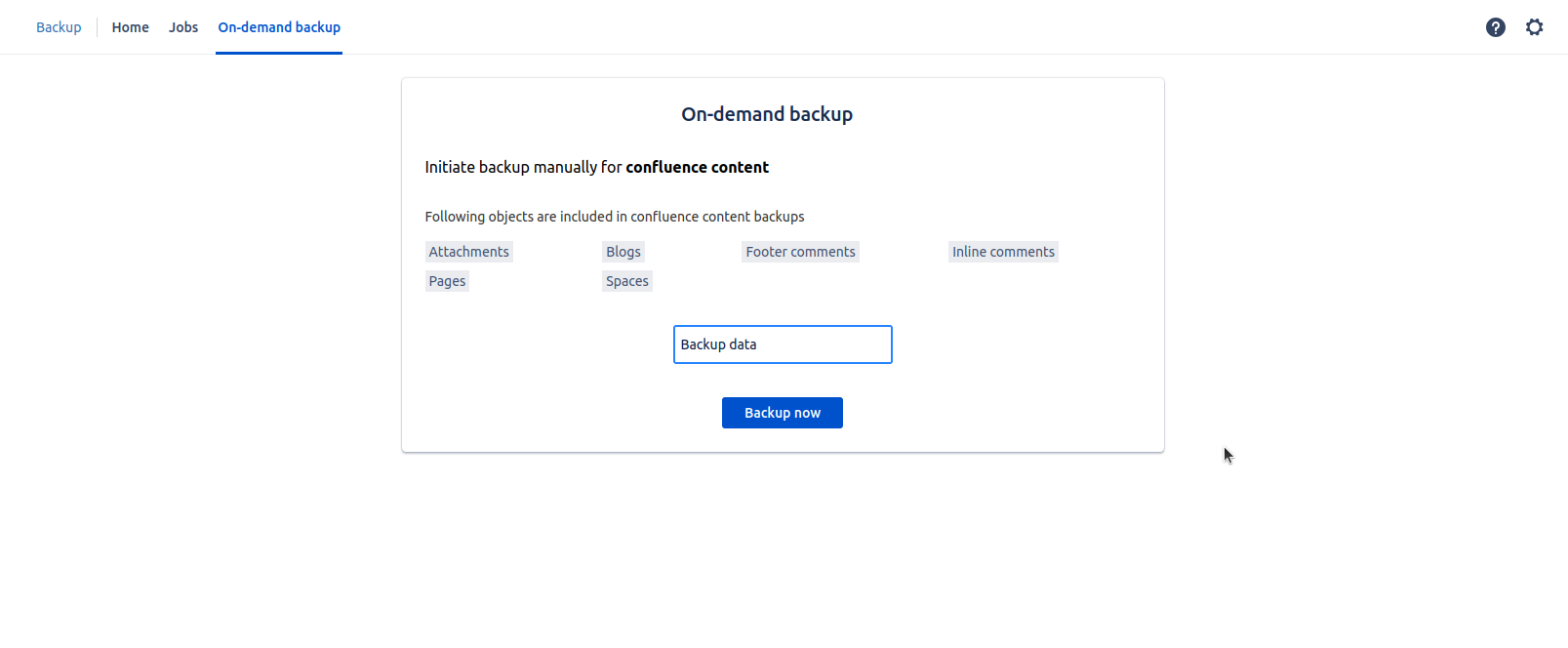This screenshot has height=648, width=1568.
Task: Open the settings gear icon
Action: [1534, 27]
